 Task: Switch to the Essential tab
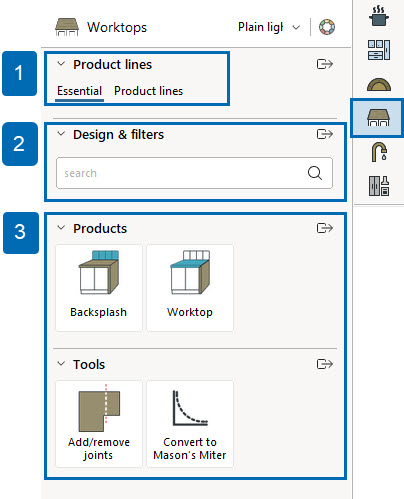[79, 91]
